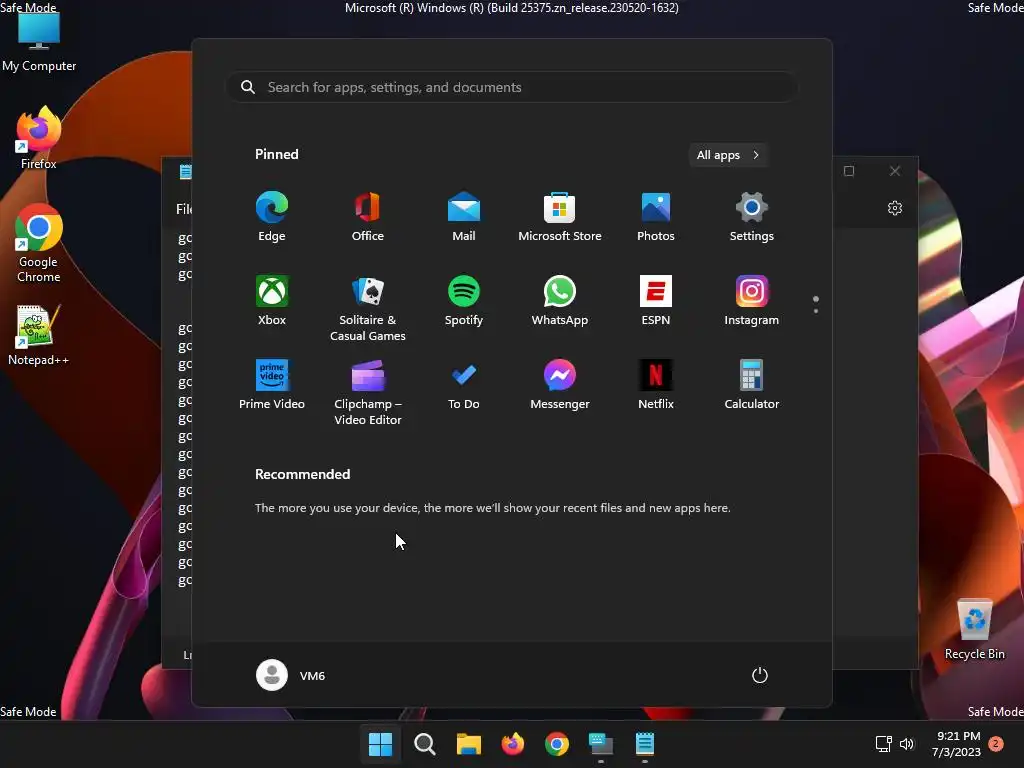Select the Notepad++ desktop shortcut
Image resolution: width=1024 pixels, height=768 pixels.
[x=39, y=335]
